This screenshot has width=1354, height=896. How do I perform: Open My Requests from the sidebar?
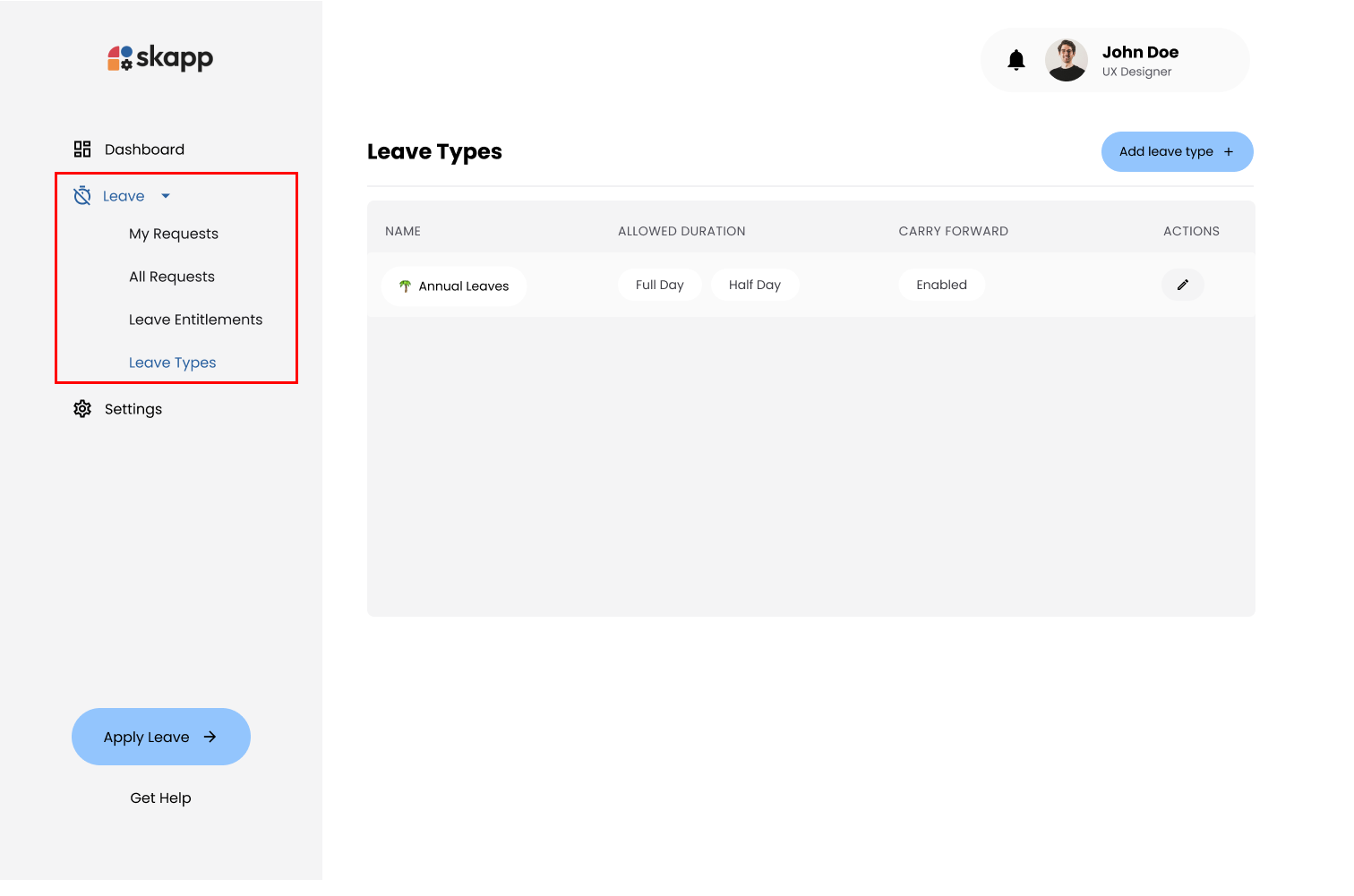[174, 234]
